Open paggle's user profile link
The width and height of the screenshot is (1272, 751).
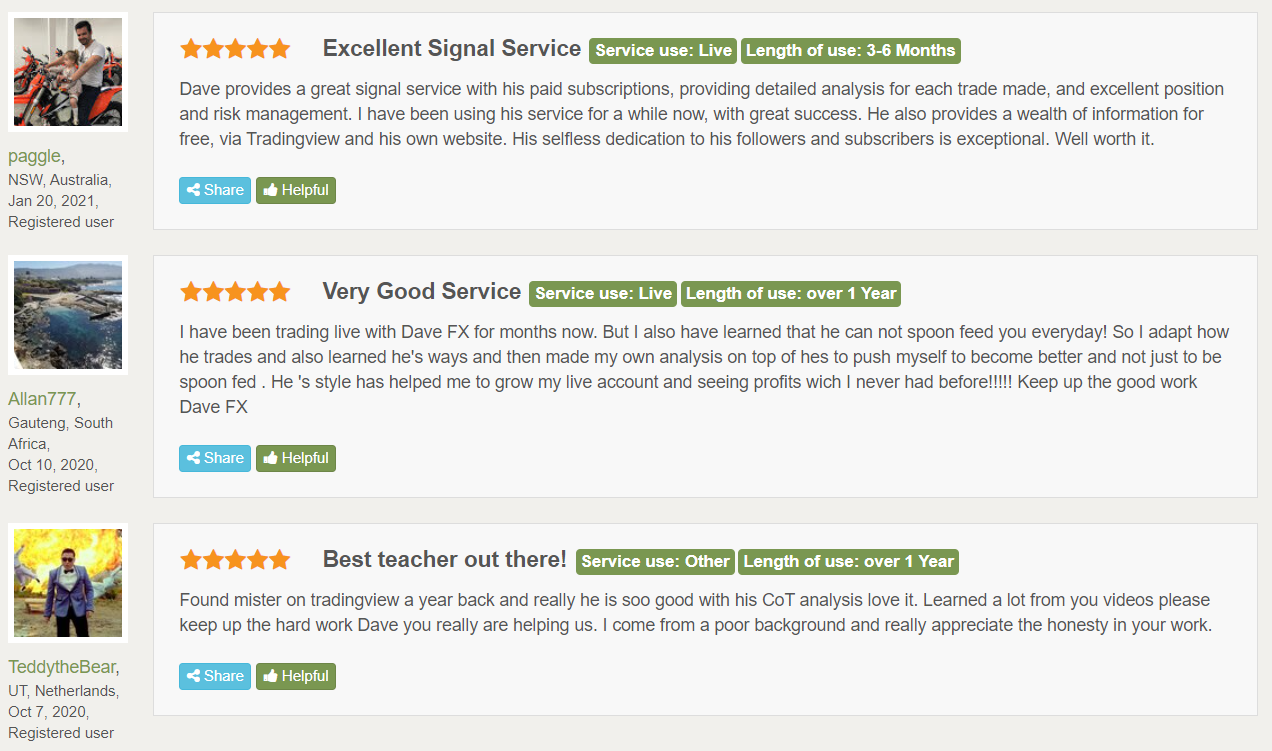[x=34, y=156]
